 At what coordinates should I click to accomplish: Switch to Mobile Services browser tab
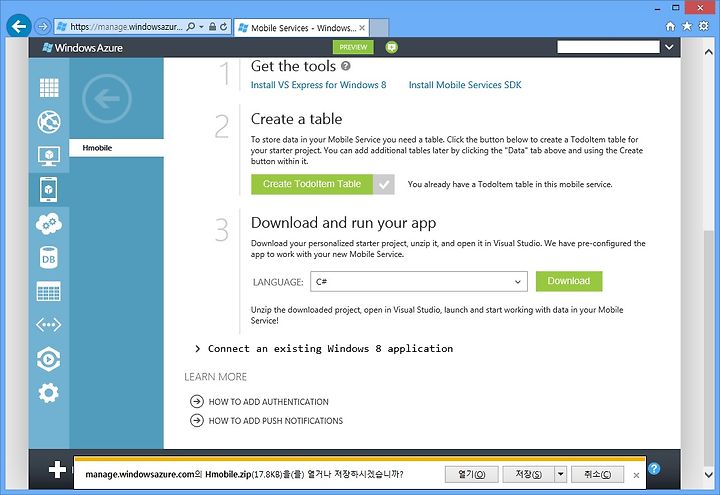click(x=300, y=28)
